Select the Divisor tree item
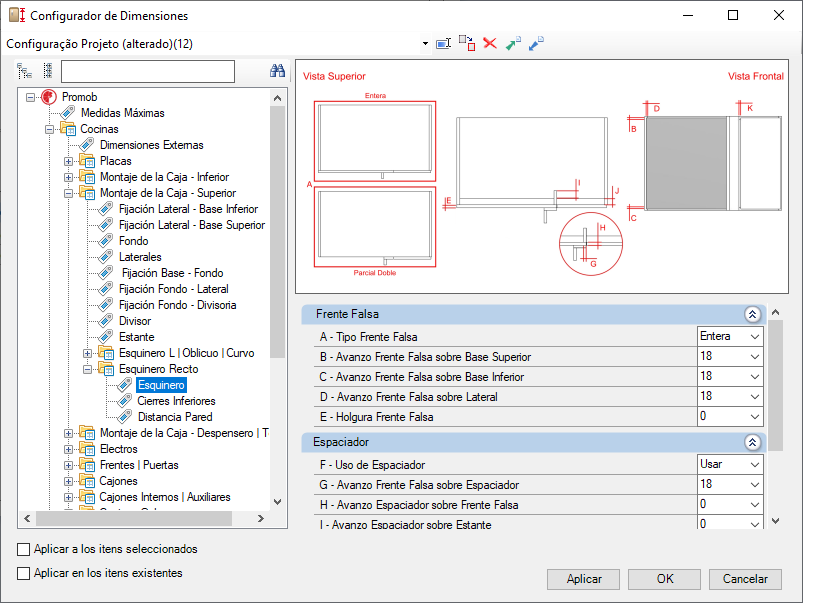This screenshot has height=612, width=813. [x=135, y=322]
